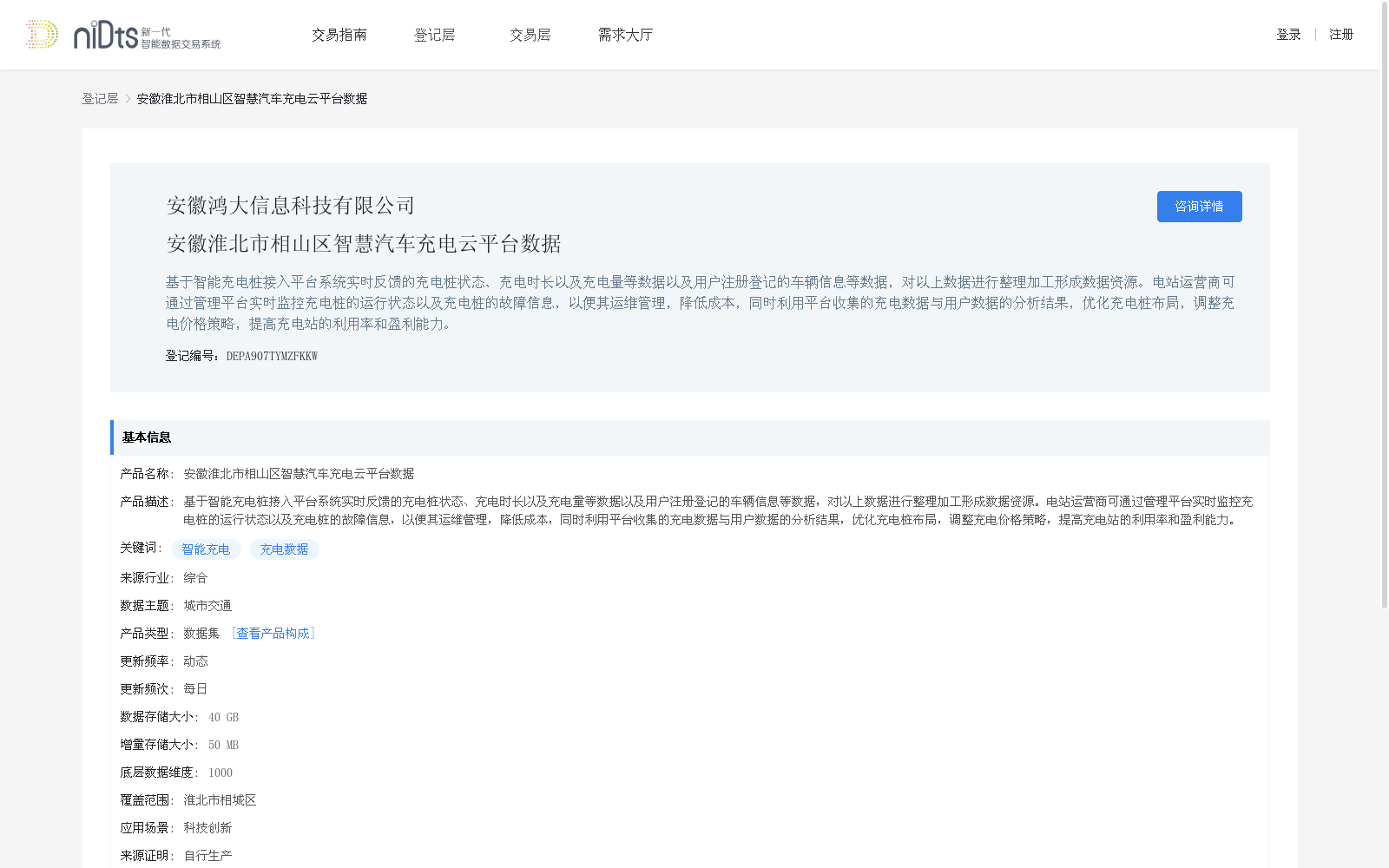
Task: Click the page vertical scrollbar
Action: (1384, 304)
